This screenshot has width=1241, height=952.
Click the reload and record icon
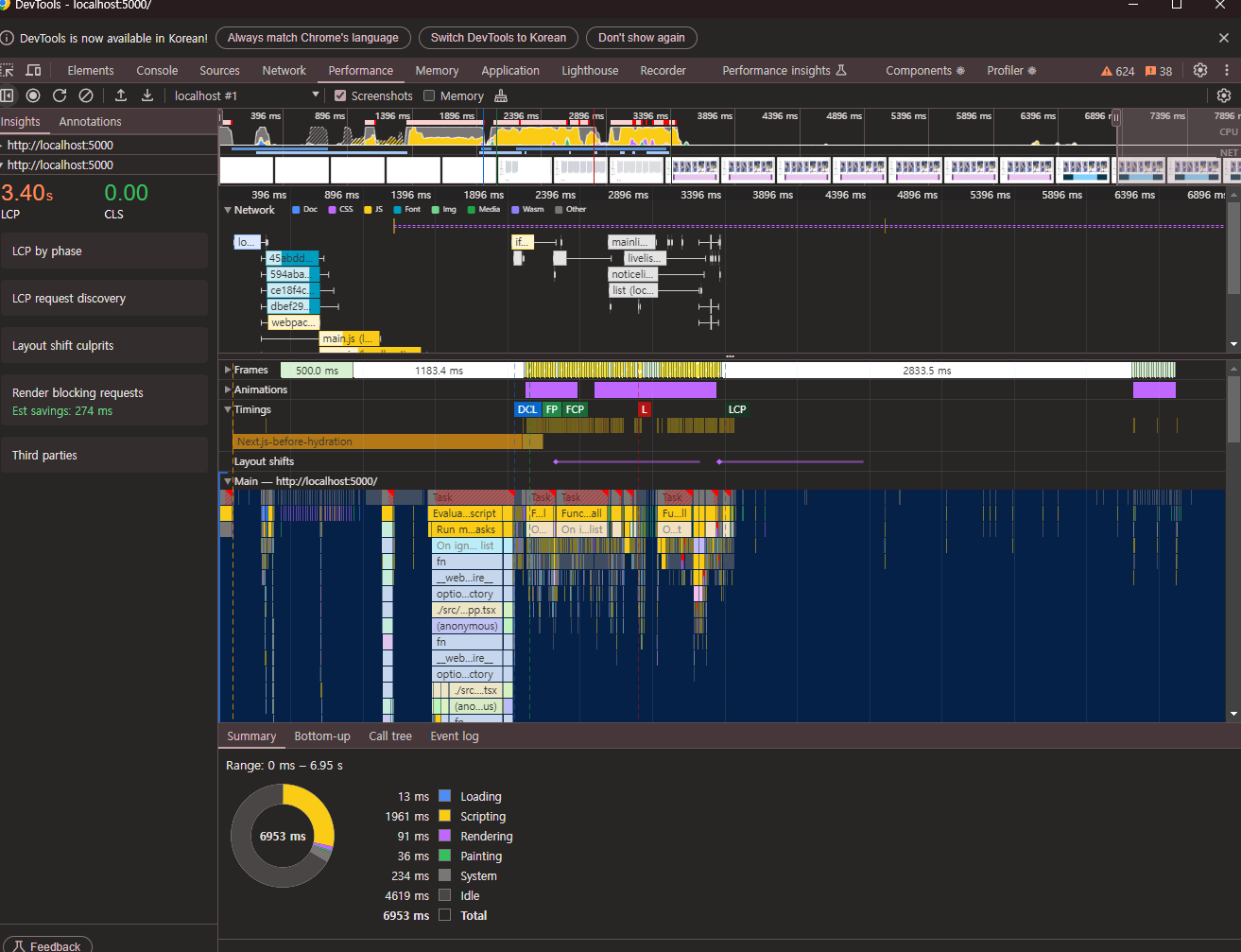(x=60, y=95)
